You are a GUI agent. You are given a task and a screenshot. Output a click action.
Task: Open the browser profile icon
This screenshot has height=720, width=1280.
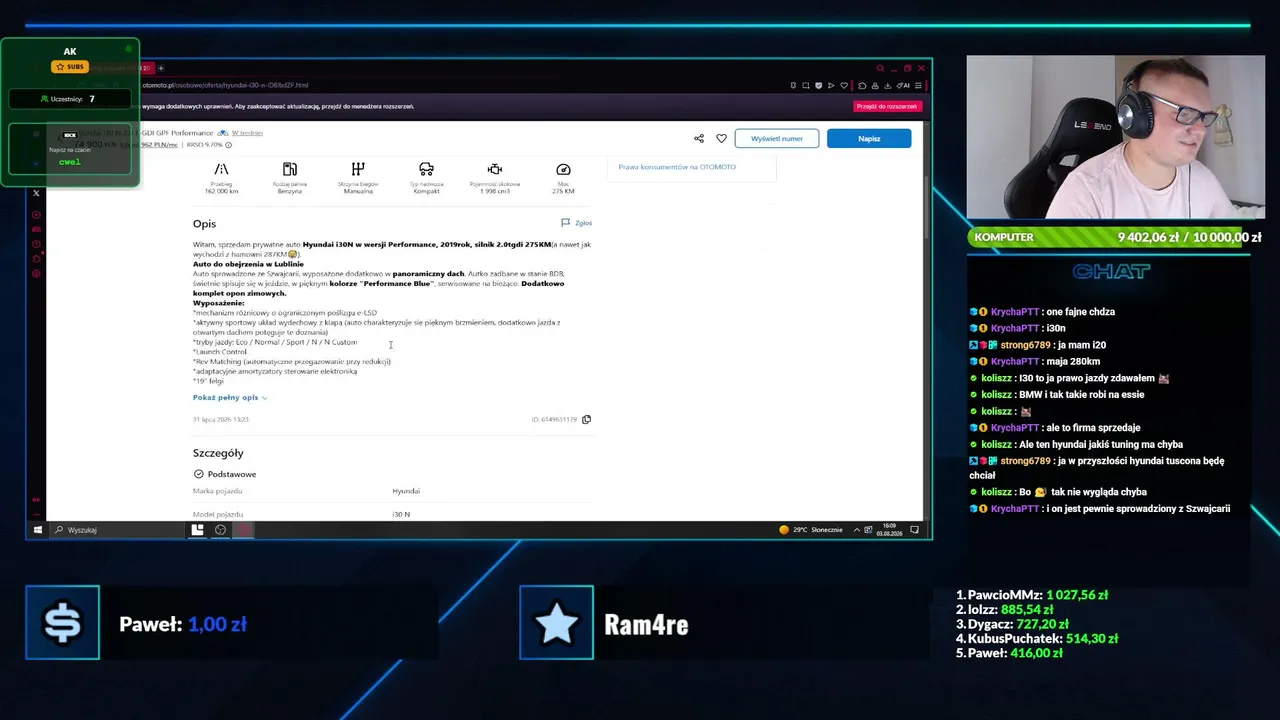[x=875, y=85]
